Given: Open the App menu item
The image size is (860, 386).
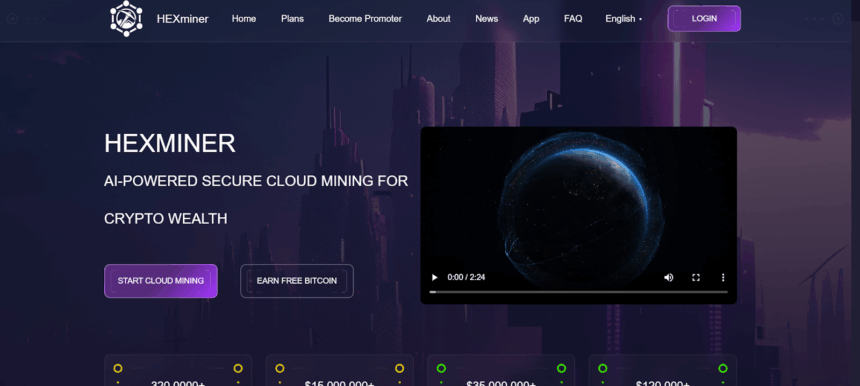Looking at the screenshot, I should (x=531, y=19).
